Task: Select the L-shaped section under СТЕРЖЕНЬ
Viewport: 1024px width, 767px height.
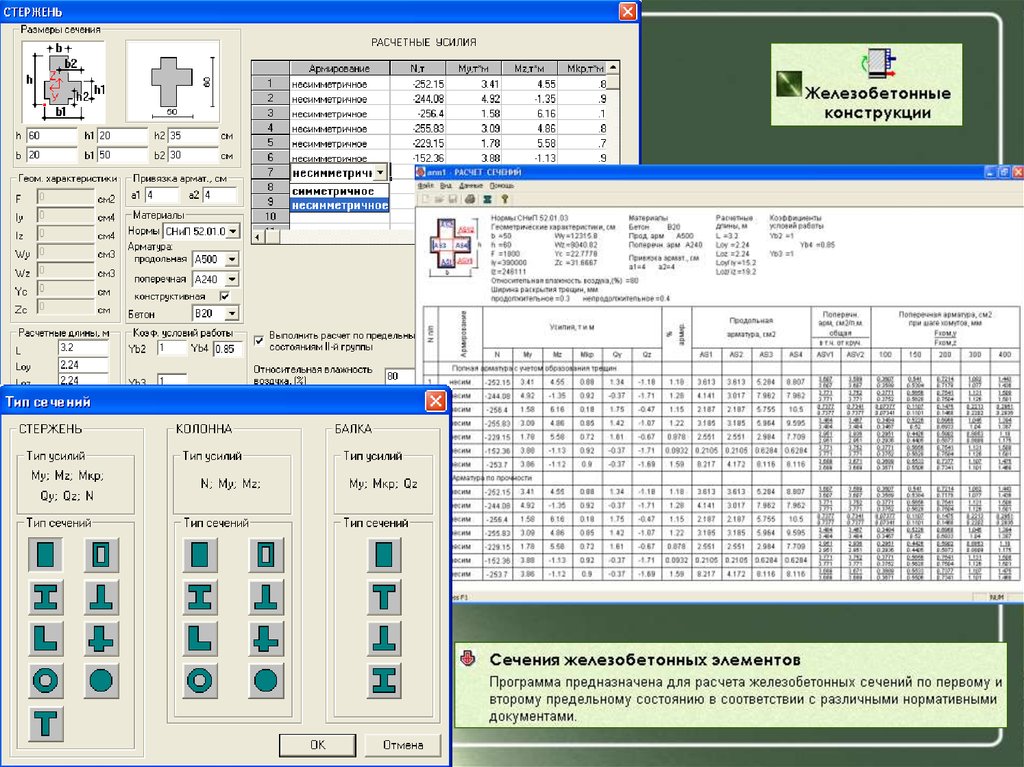Action: click(45, 637)
